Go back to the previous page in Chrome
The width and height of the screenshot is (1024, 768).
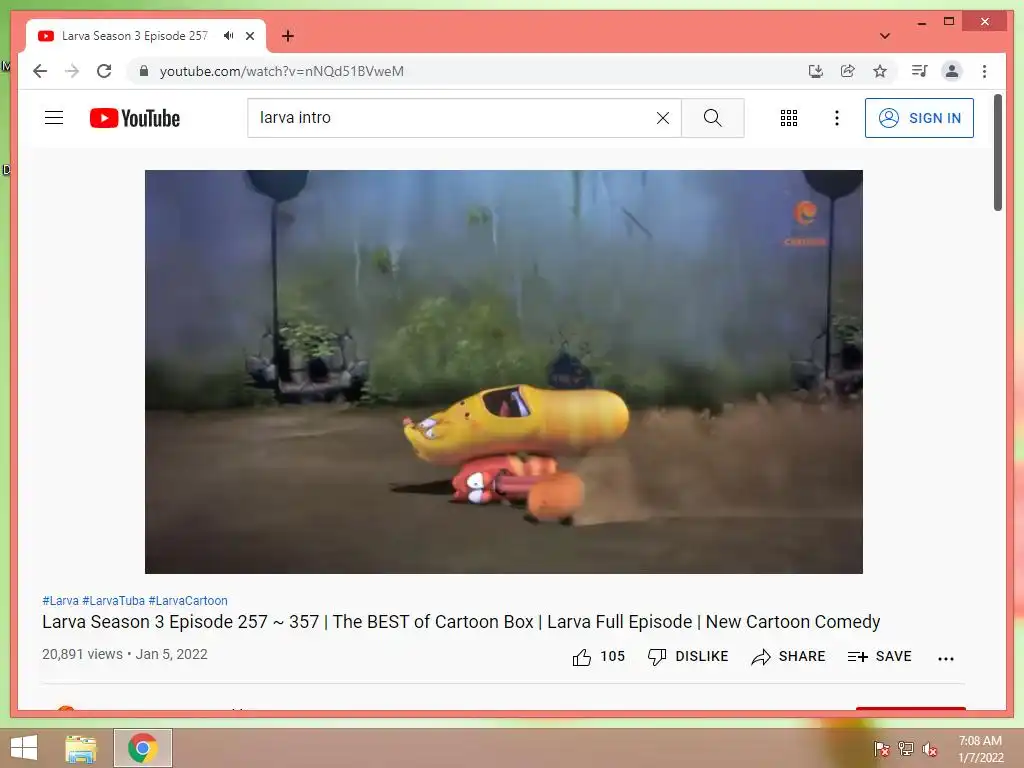pyautogui.click(x=40, y=71)
